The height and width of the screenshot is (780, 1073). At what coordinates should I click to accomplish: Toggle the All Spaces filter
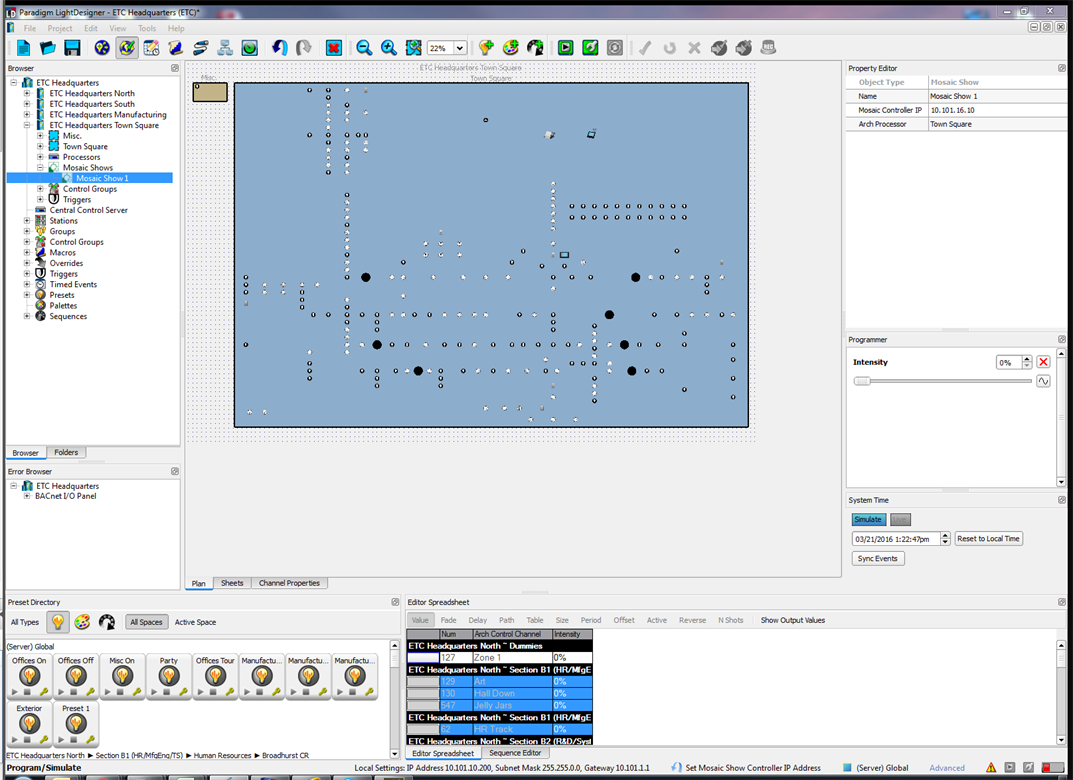tap(147, 622)
